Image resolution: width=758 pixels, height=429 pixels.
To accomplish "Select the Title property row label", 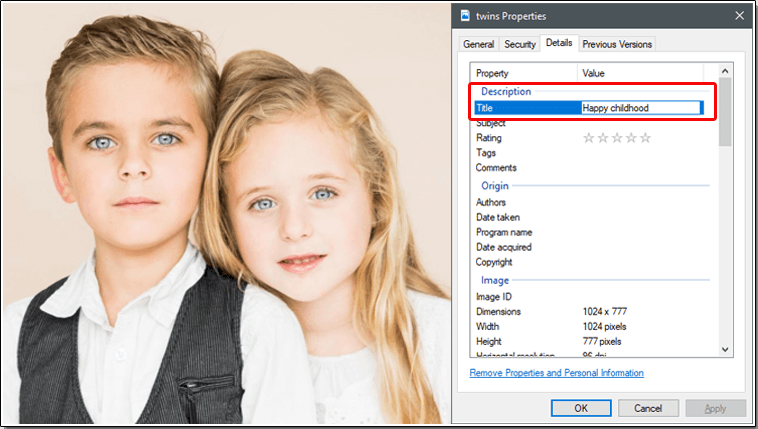I will tap(484, 108).
